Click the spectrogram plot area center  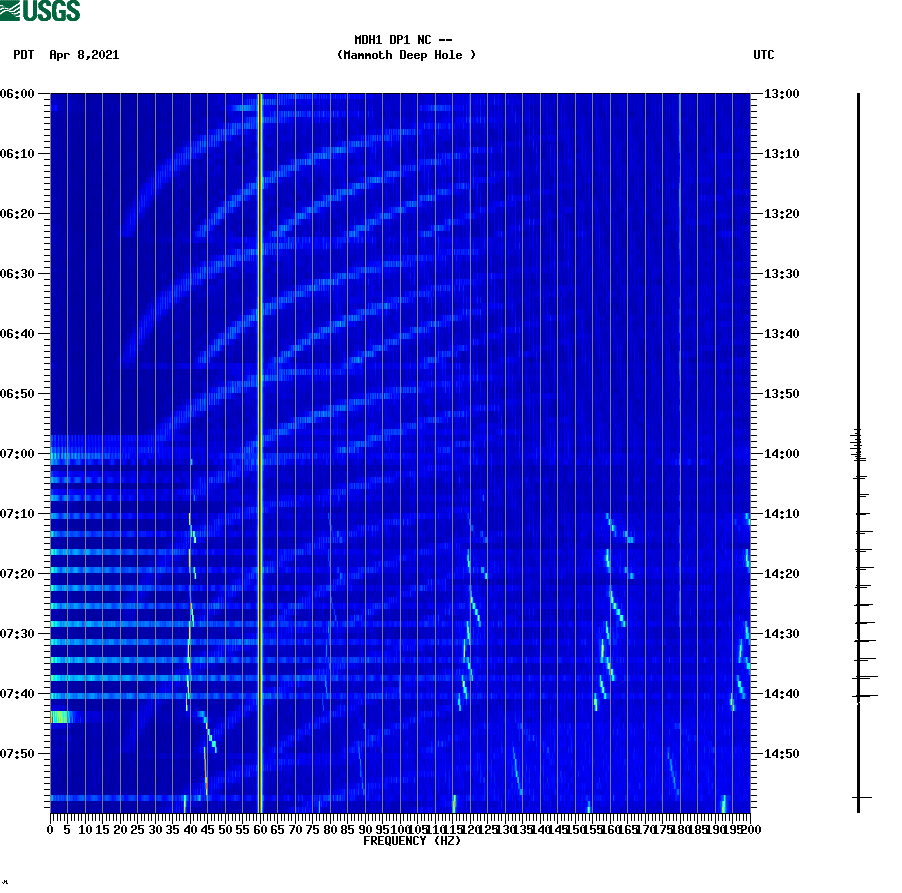400,455
